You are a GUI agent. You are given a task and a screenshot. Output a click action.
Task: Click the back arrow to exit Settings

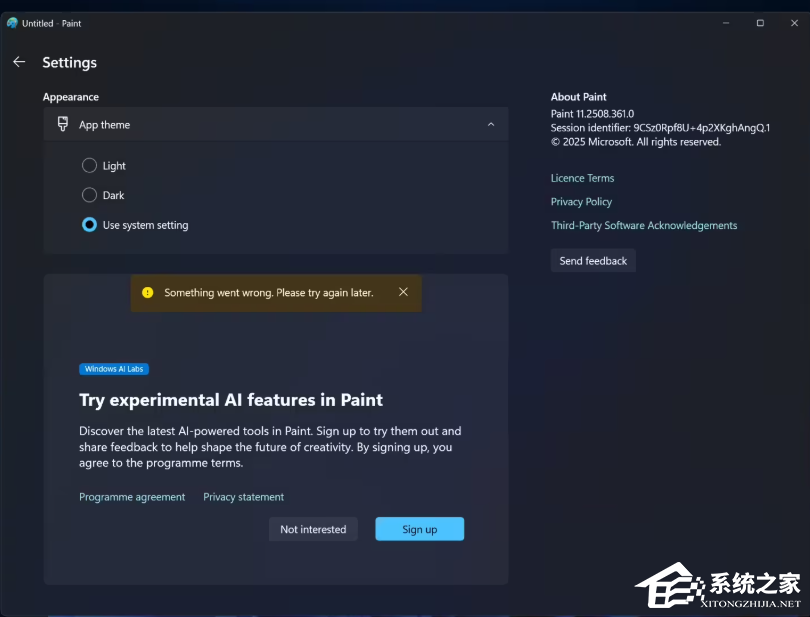(x=19, y=61)
